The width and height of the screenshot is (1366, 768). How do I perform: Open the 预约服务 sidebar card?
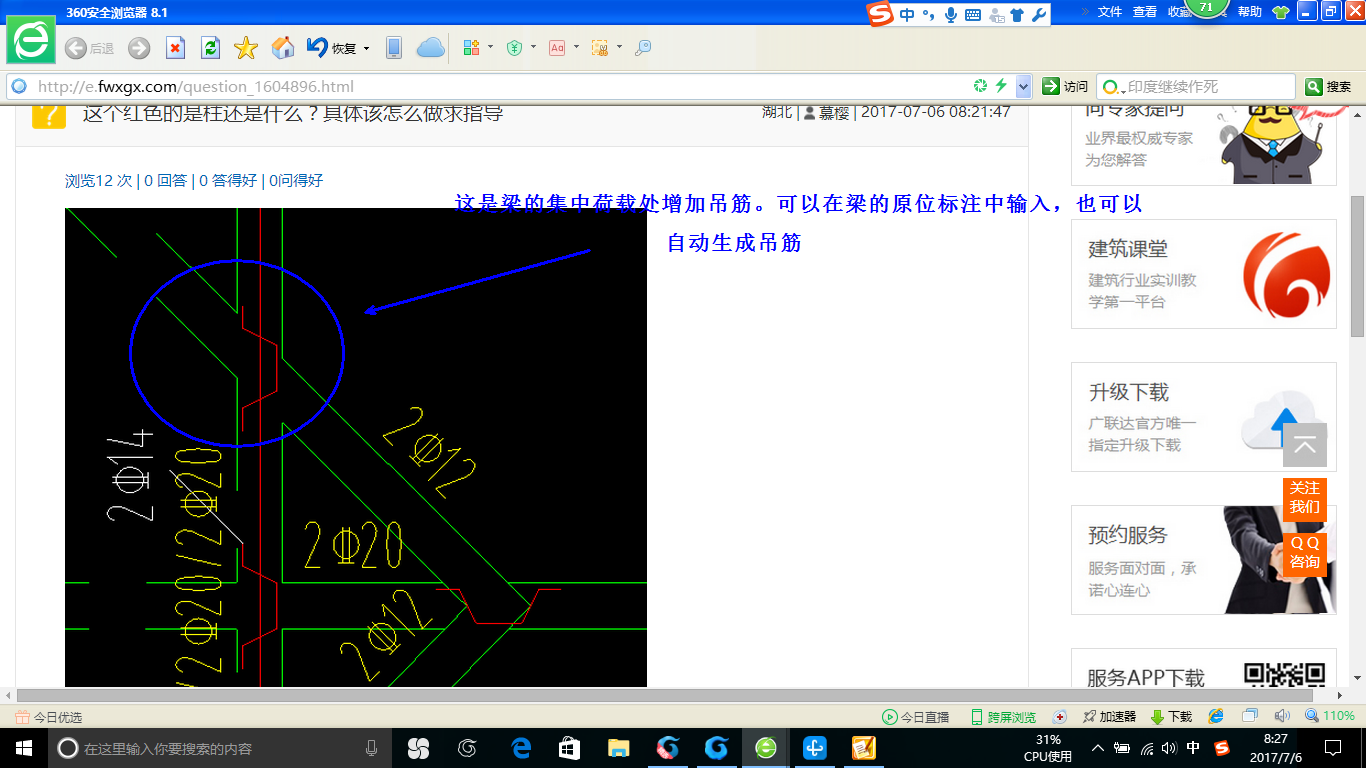click(x=1203, y=560)
